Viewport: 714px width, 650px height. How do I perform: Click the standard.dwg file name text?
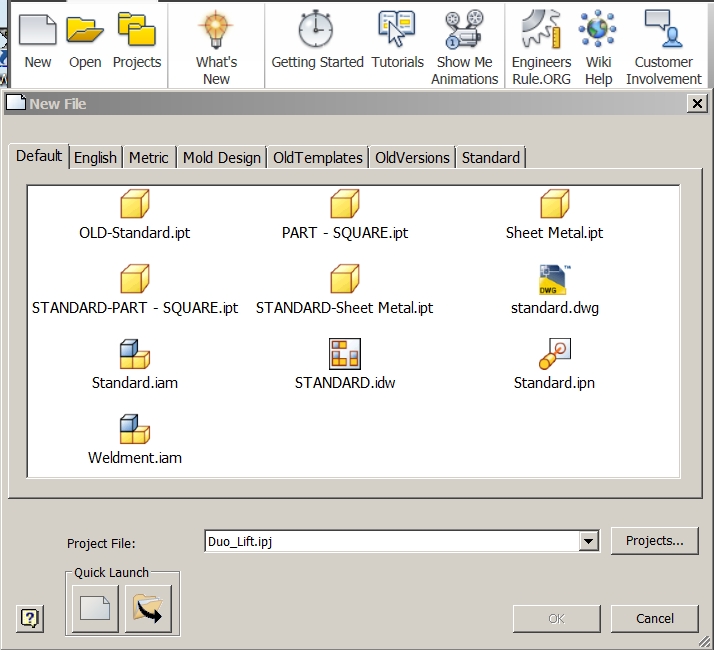[x=555, y=308]
